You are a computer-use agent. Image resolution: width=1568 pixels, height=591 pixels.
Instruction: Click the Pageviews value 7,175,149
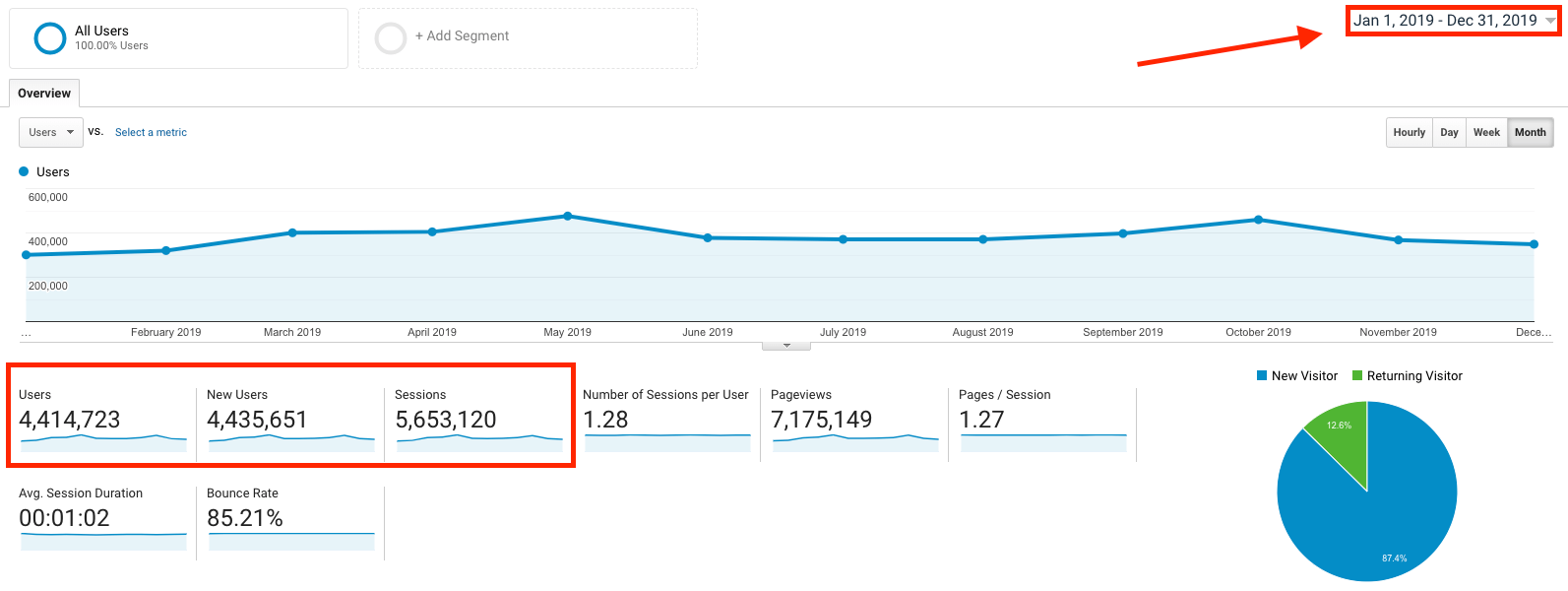tap(822, 420)
